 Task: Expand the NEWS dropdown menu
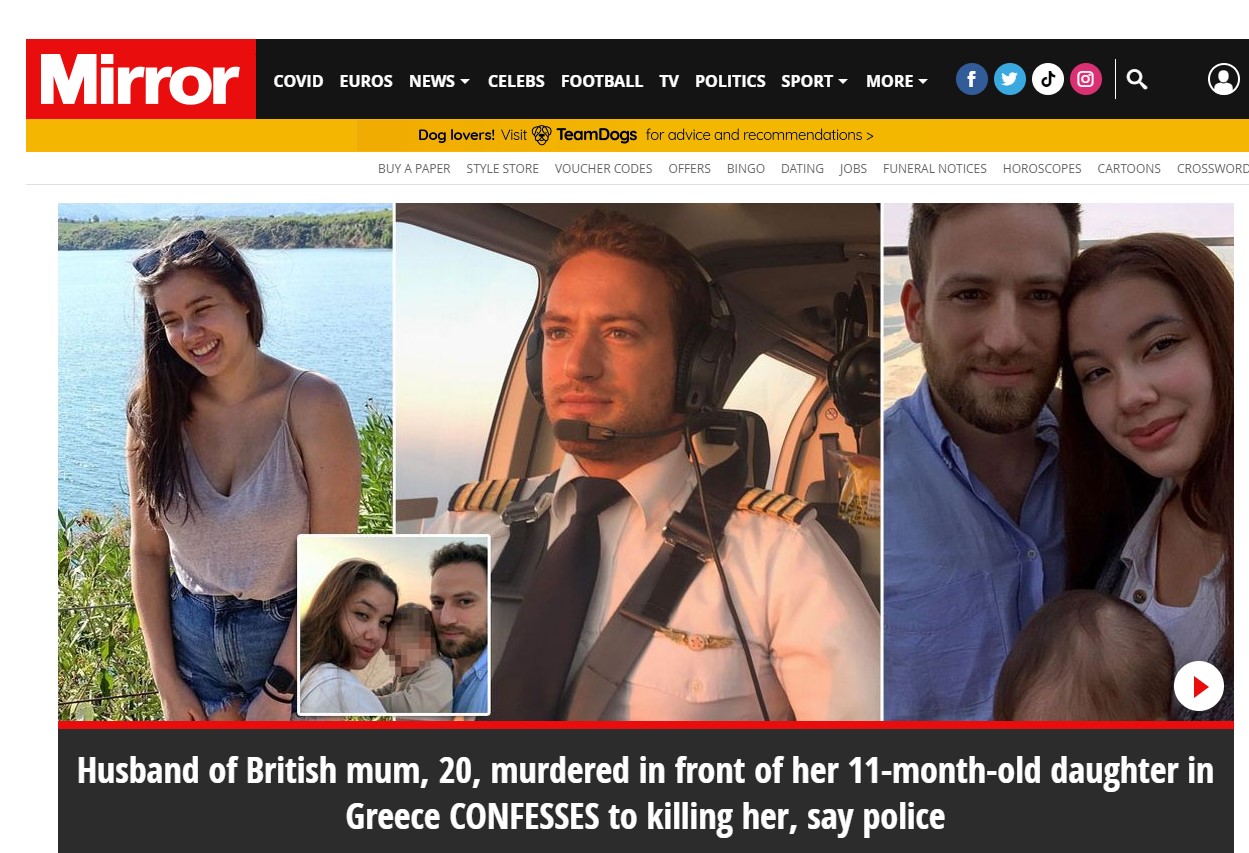click(x=439, y=81)
